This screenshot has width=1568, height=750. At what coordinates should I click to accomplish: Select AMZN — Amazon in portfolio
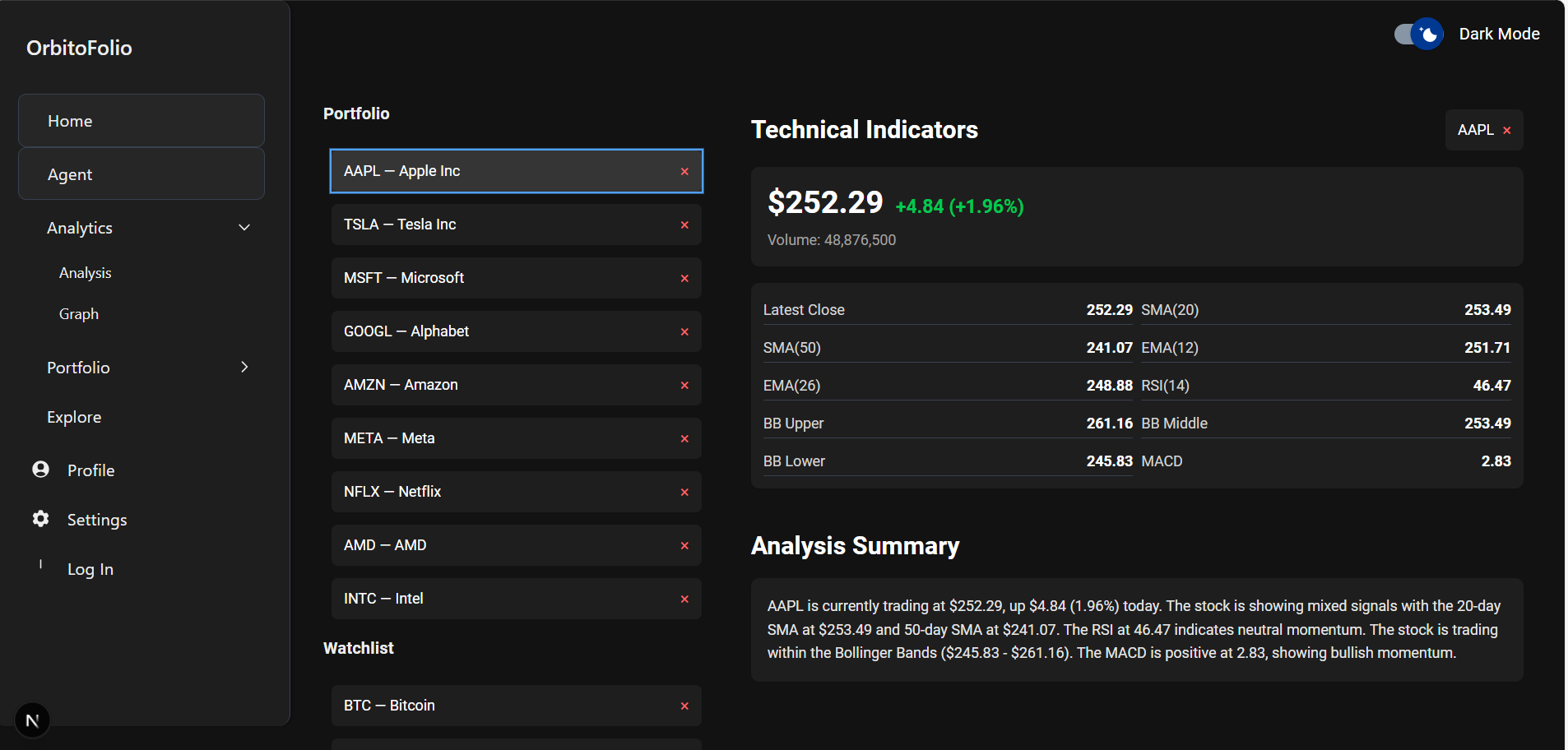517,385
